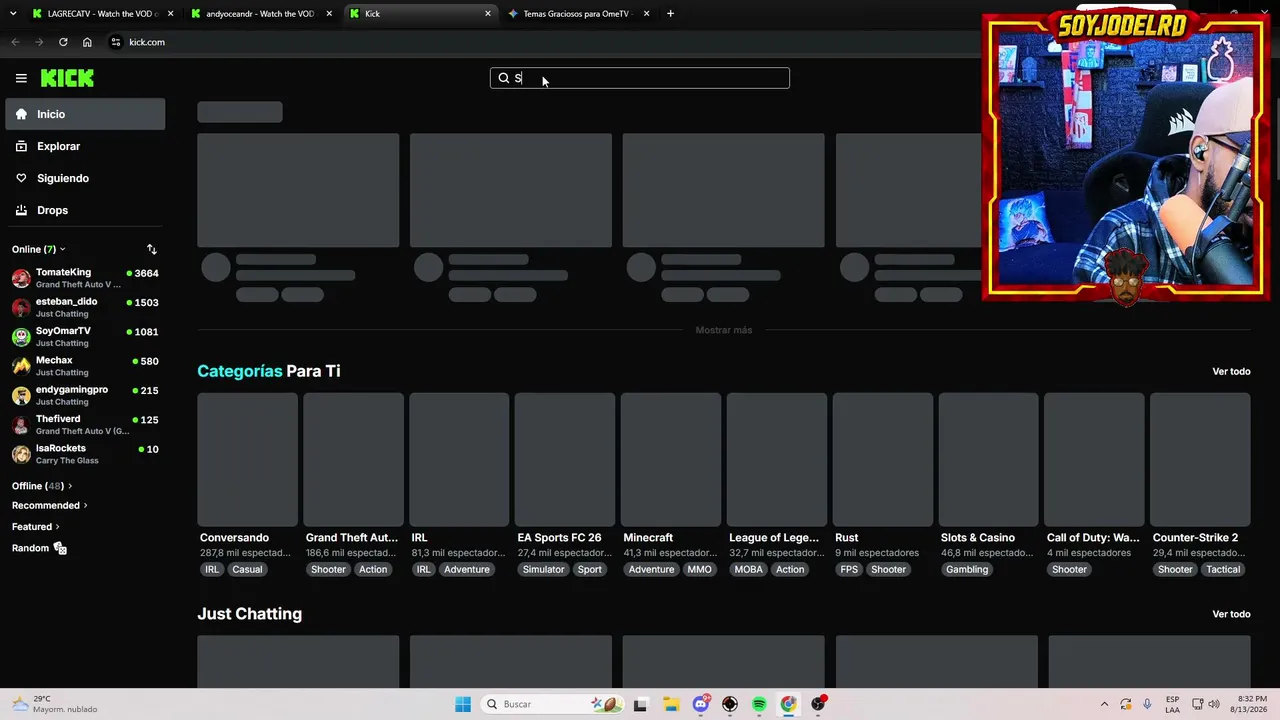Image resolution: width=1280 pixels, height=720 pixels.
Task: Reload the page with the browser refresh icon
Action: tap(63, 42)
